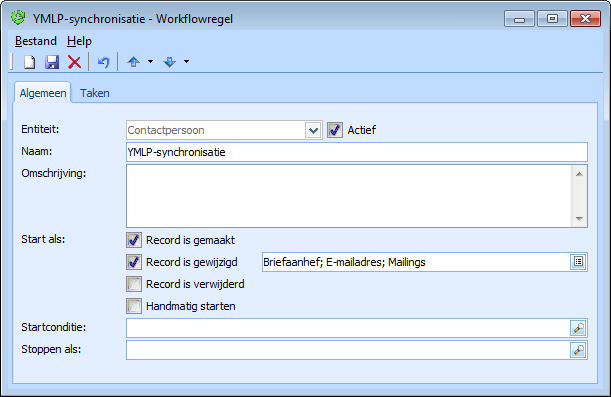Uncheck Record is gemaakt
611x397 pixels.
134,240
